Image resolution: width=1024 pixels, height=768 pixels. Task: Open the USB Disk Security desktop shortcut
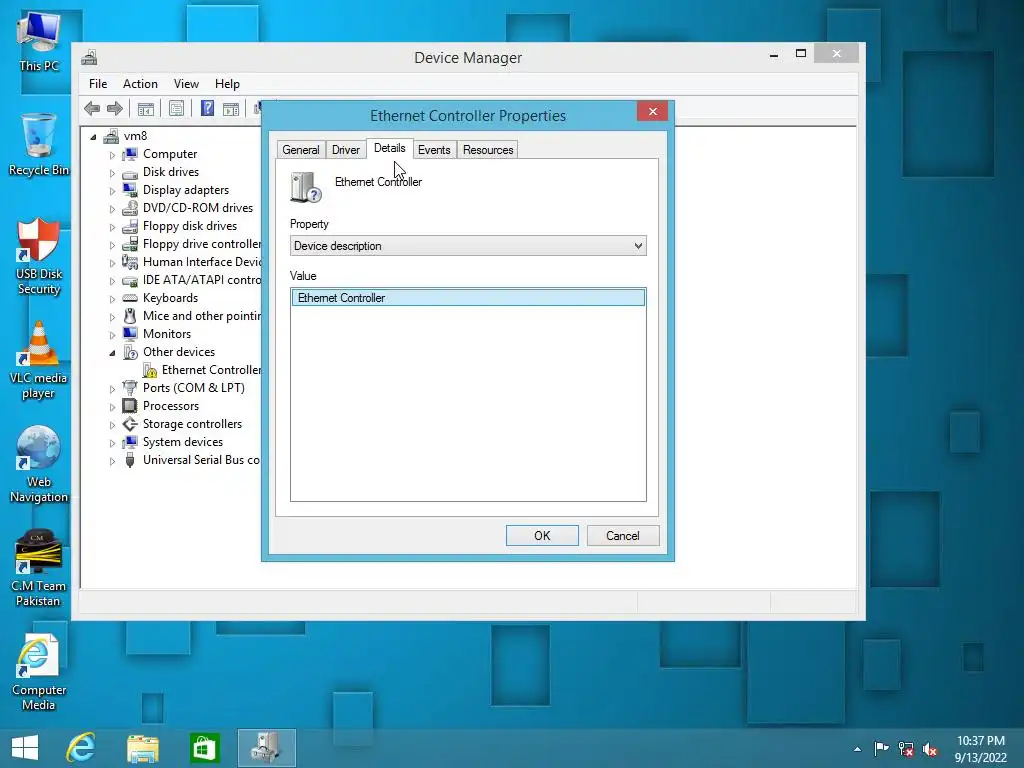39,257
